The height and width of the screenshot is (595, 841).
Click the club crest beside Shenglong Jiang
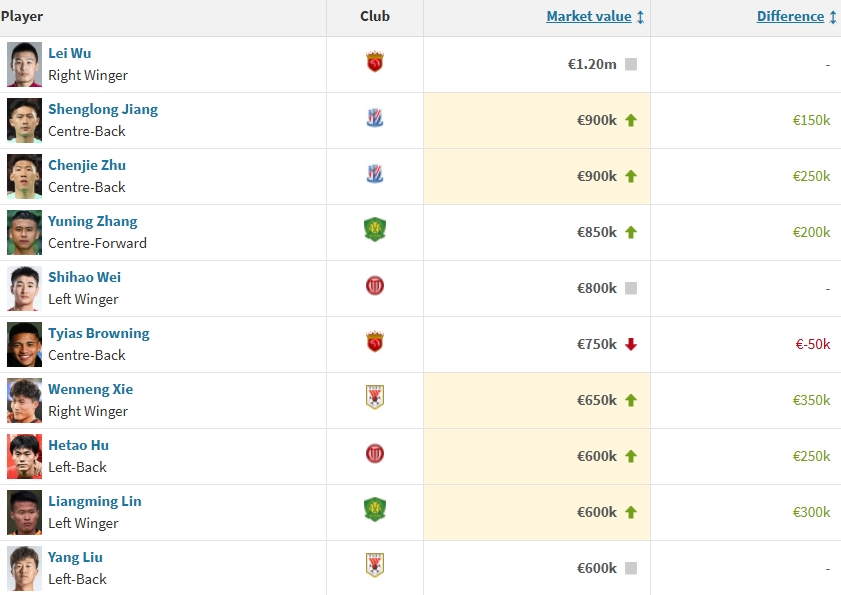pos(375,119)
